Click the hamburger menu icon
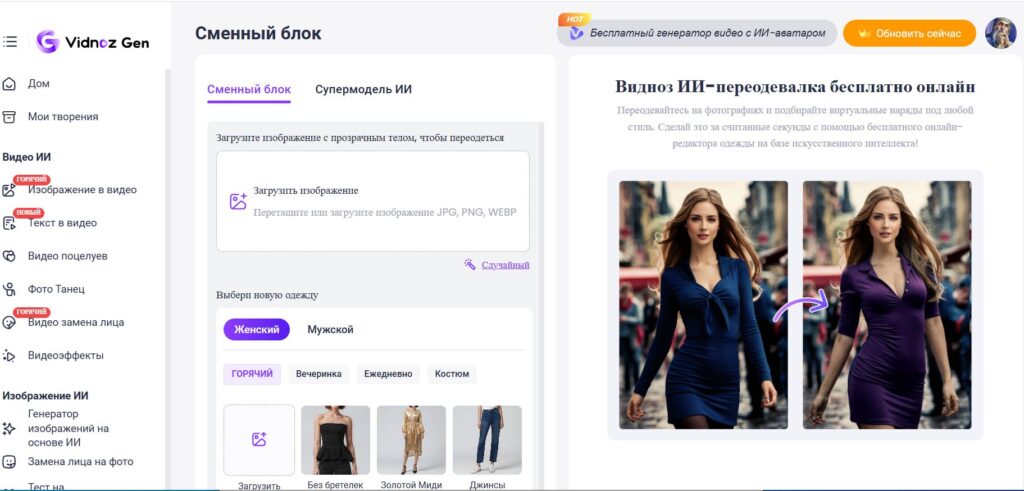Image resolution: width=1024 pixels, height=491 pixels. pyautogui.click(x=11, y=42)
